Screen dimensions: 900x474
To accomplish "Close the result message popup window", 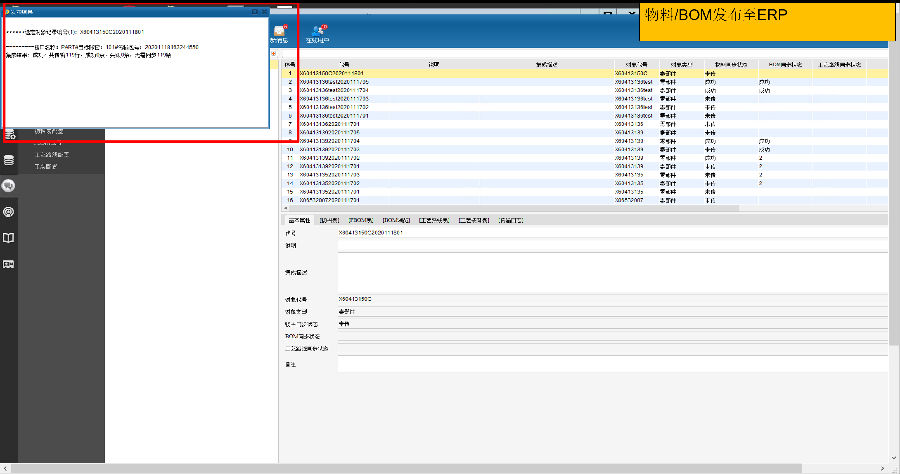I will tap(264, 11).
